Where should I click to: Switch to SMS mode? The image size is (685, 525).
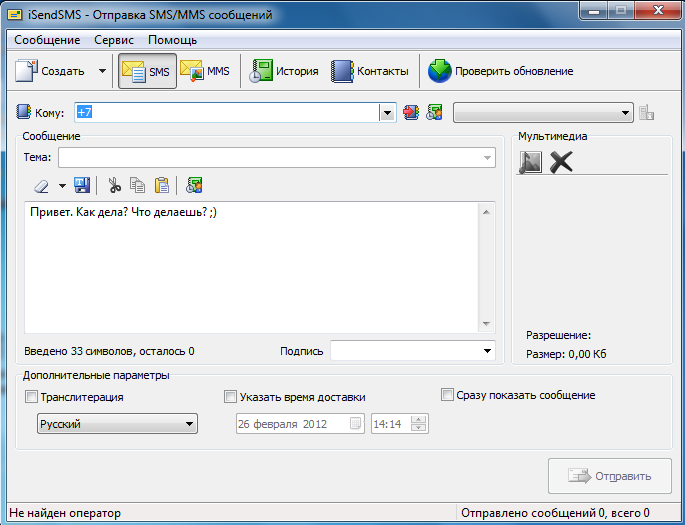147,71
